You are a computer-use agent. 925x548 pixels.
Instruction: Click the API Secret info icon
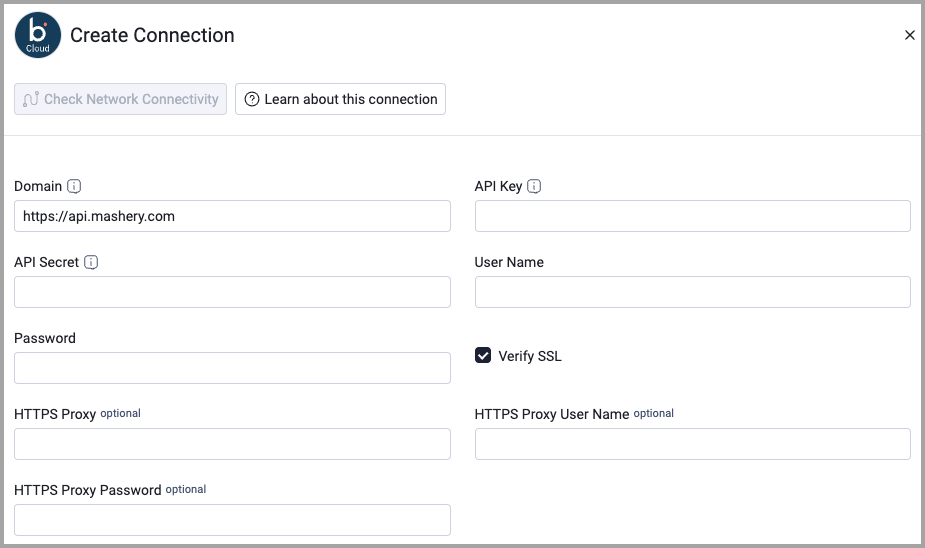(x=91, y=262)
